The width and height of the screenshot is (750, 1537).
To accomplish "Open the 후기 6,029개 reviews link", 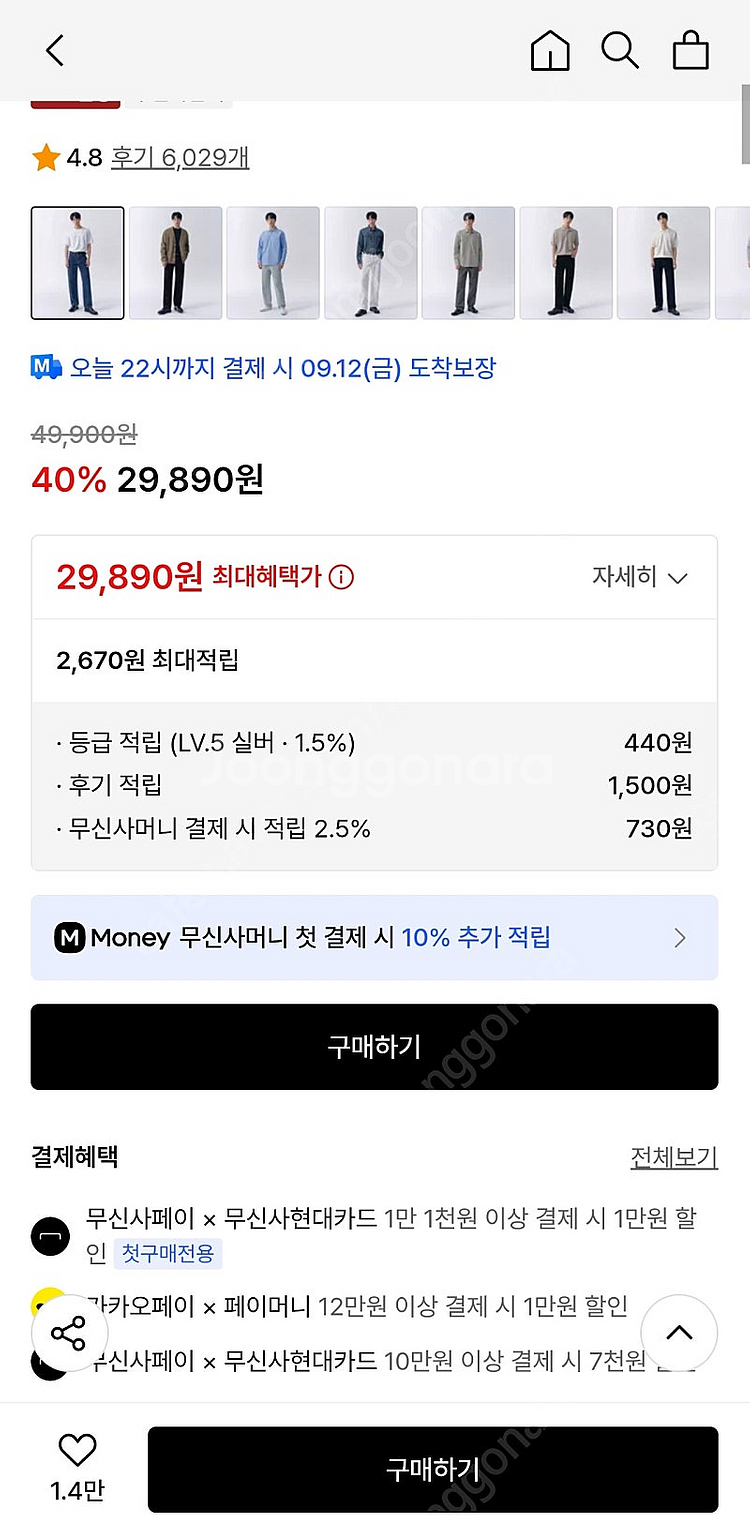I will [x=180, y=157].
